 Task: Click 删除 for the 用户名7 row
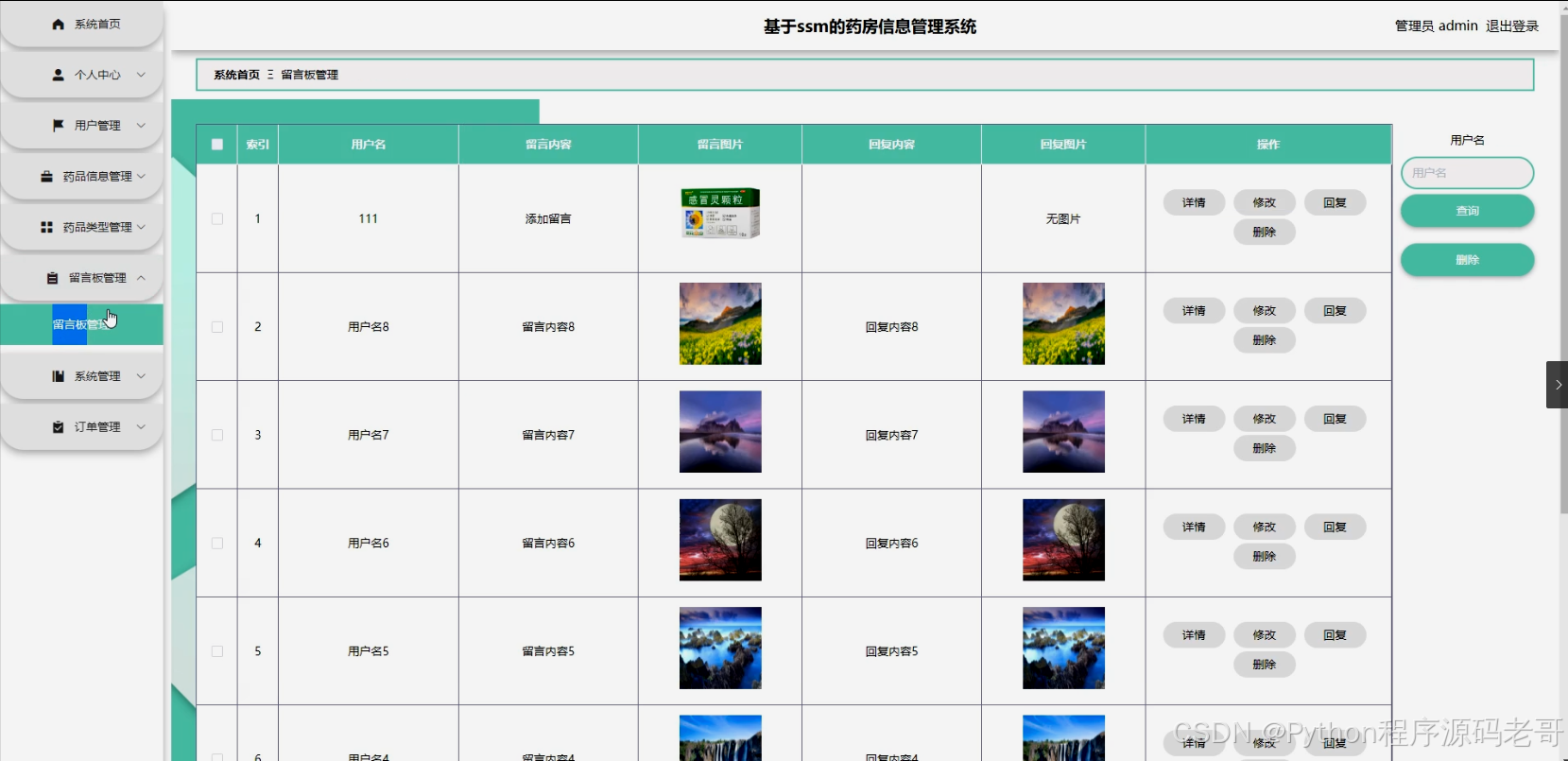(1265, 448)
